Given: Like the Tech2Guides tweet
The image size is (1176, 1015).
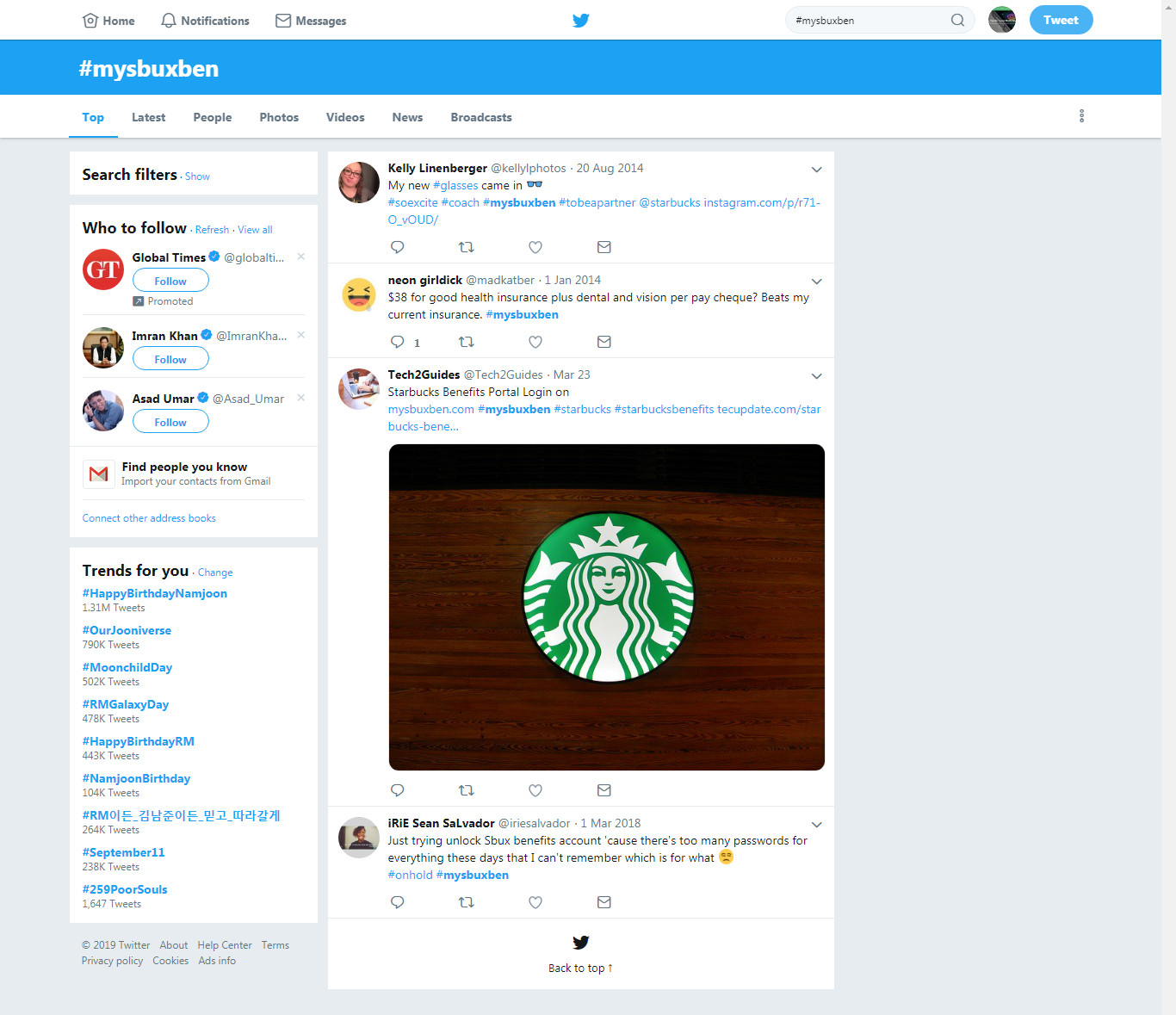Looking at the screenshot, I should click(x=535, y=790).
